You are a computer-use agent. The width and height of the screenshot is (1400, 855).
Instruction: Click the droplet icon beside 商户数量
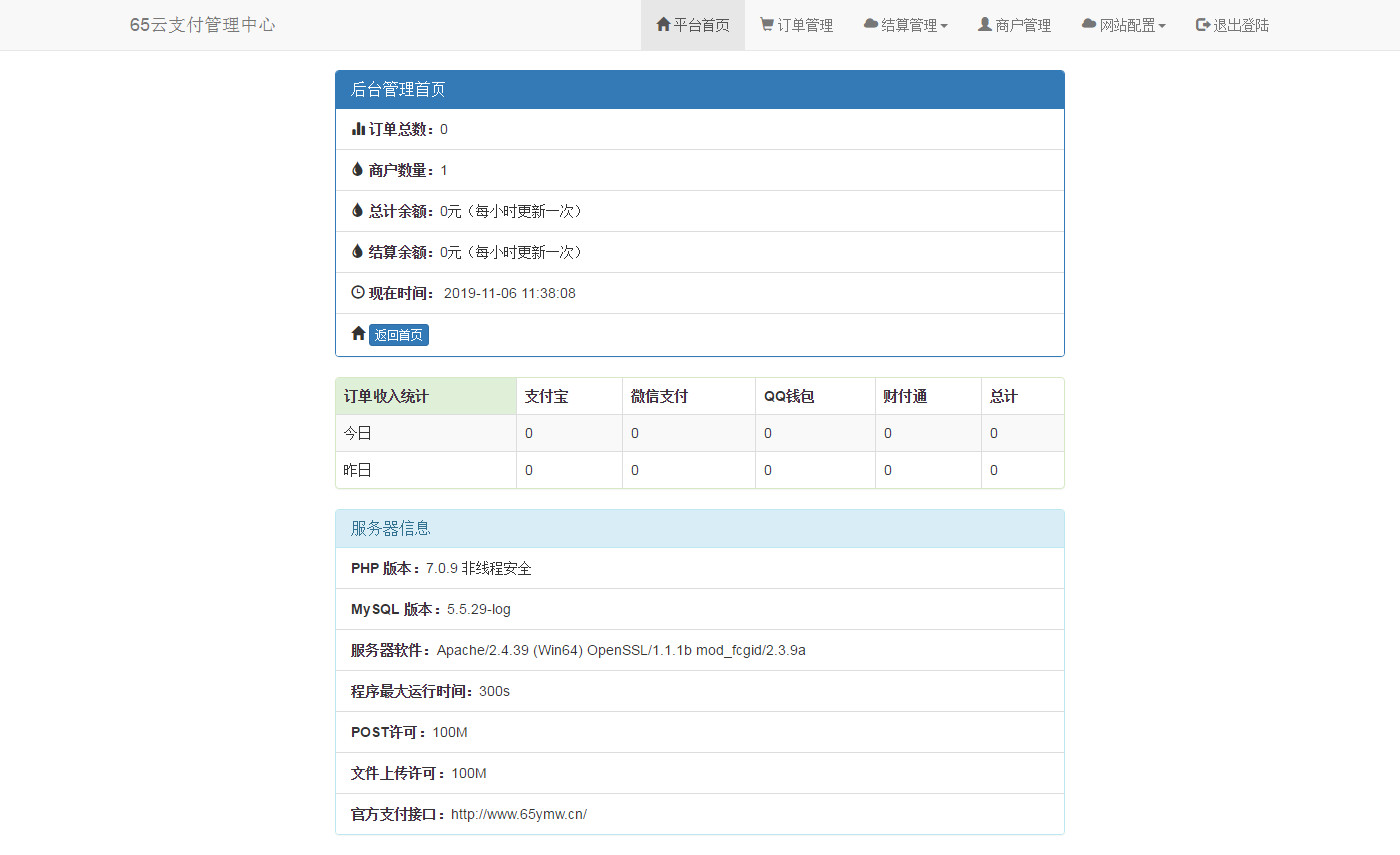pos(357,170)
